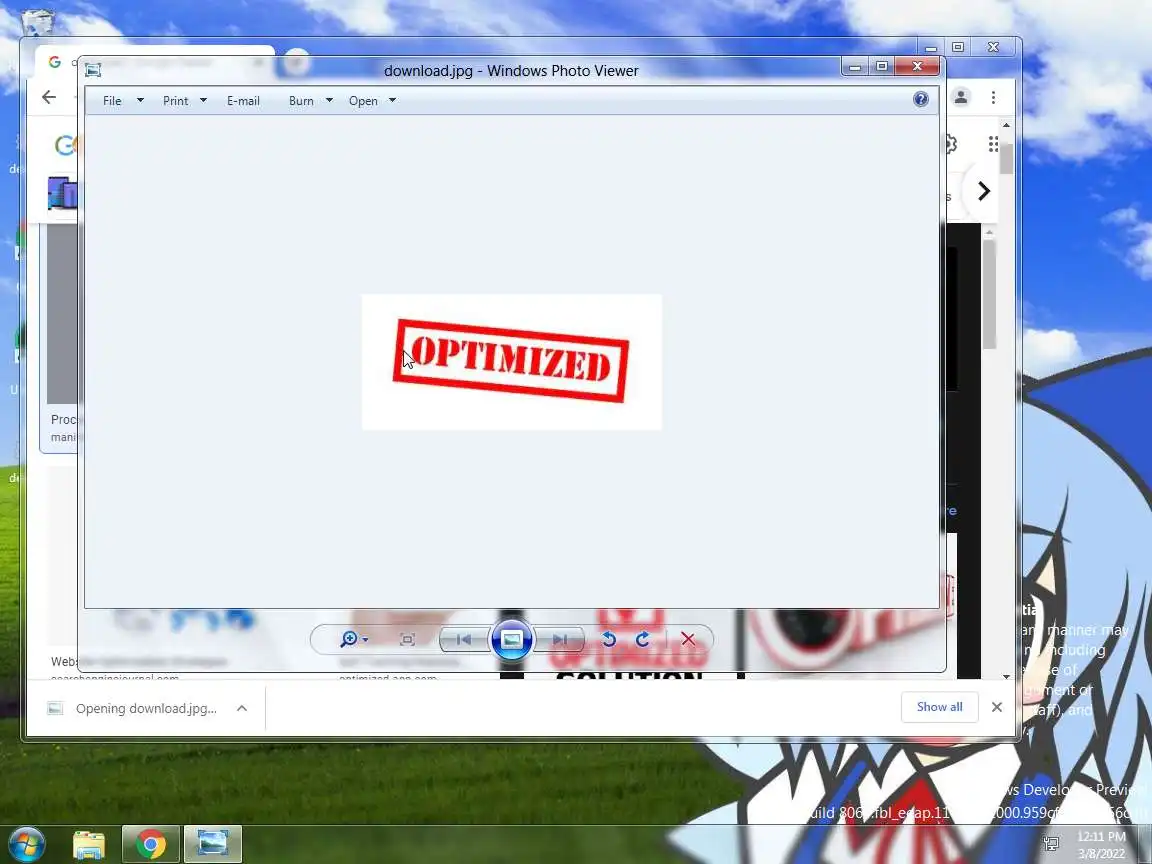Open Windows Explorer from taskbar
This screenshot has height=864, width=1152.
(x=89, y=844)
